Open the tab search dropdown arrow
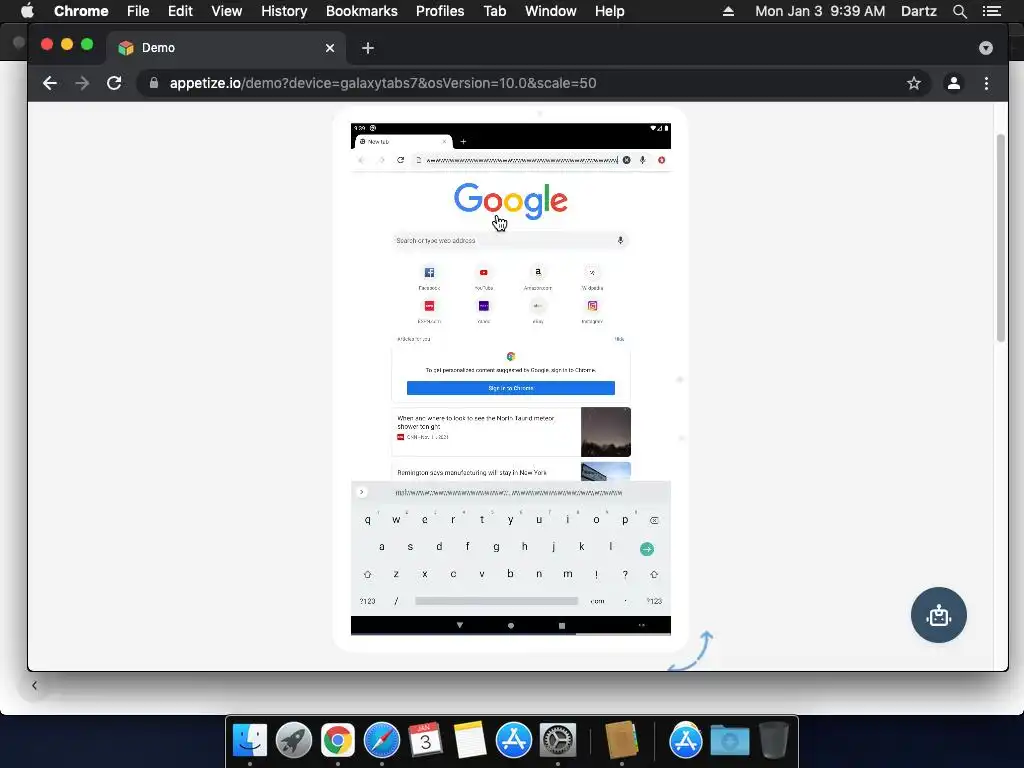Image resolution: width=1024 pixels, height=768 pixels. click(x=985, y=48)
